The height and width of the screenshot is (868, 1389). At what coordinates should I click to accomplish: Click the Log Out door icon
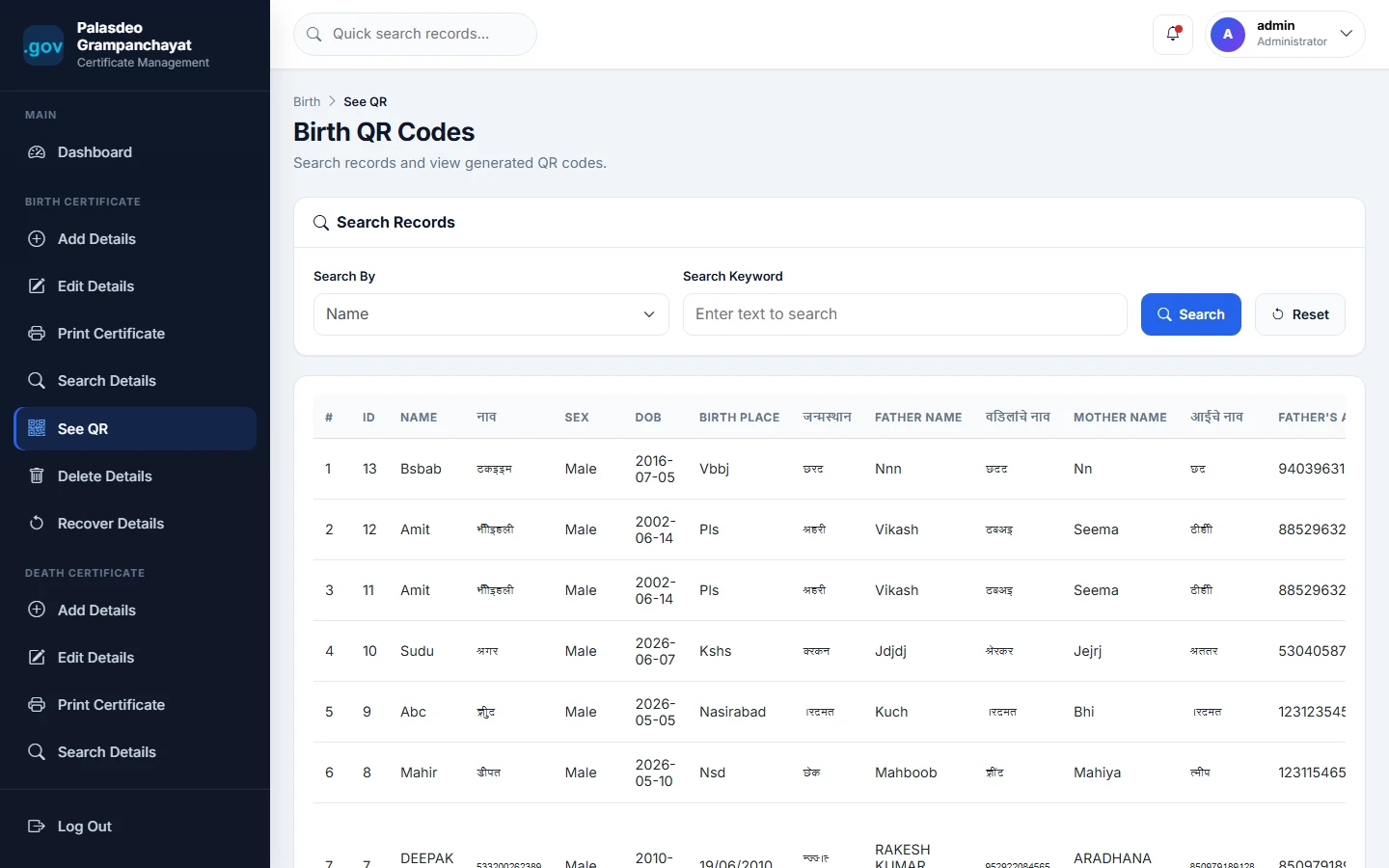point(37,827)
